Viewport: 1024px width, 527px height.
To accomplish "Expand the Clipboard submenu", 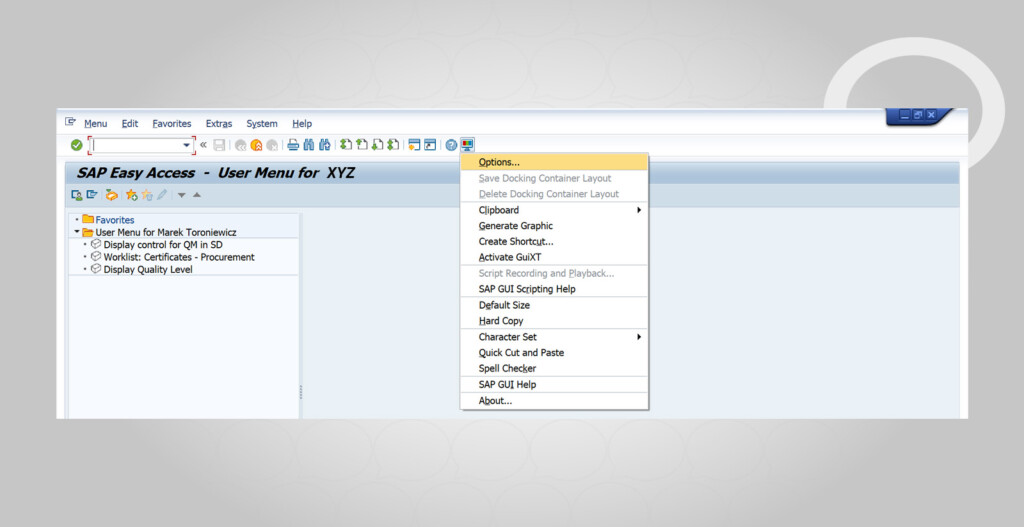I will [x=638, y=210].
